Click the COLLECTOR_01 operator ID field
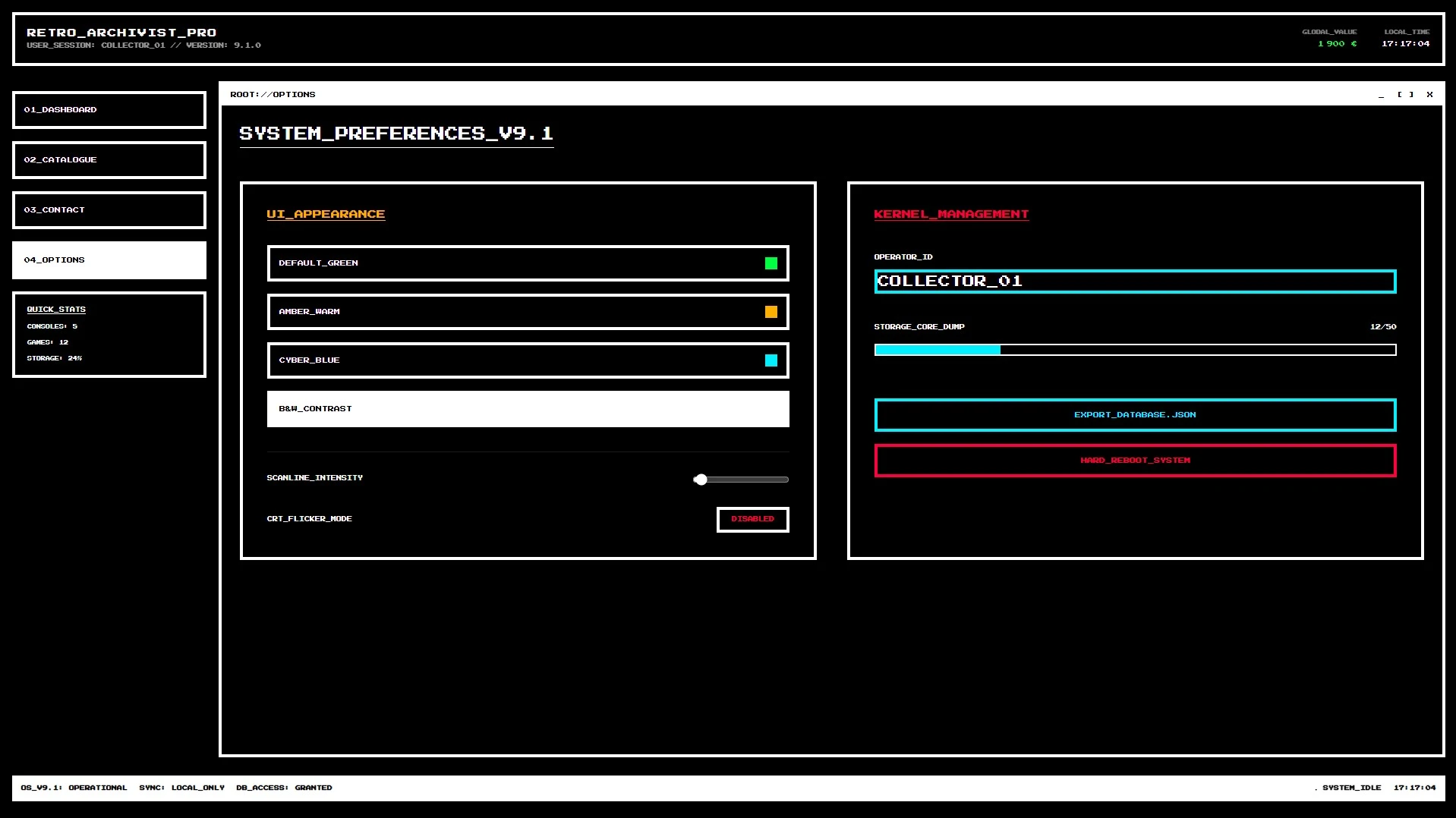 (1134, 282)
